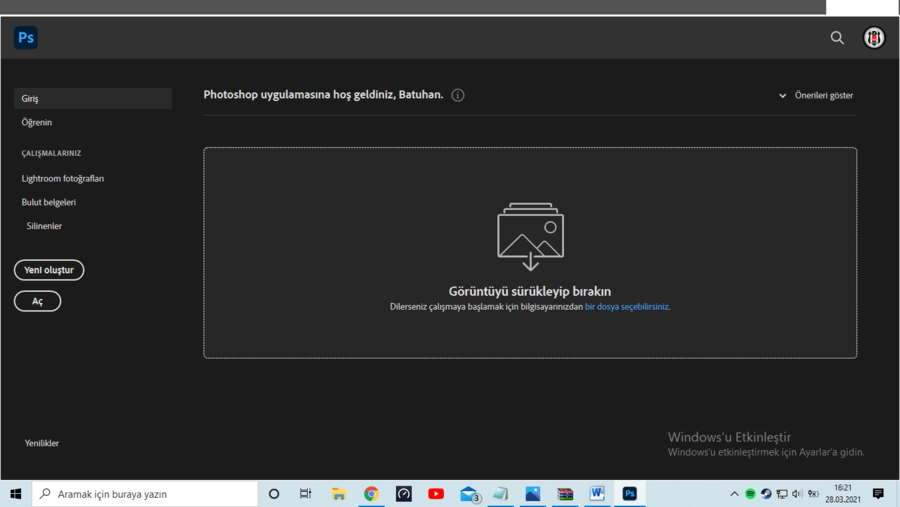Click the Aç button
The width and height of the screenshot is (900, 507).
coord(37,301)
